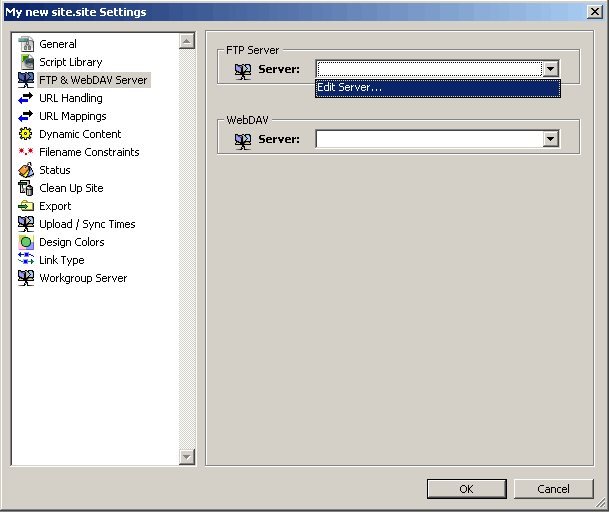Click the category list scroll up arrow
This screenshot has height=512, width=609.
coord(187,41)
